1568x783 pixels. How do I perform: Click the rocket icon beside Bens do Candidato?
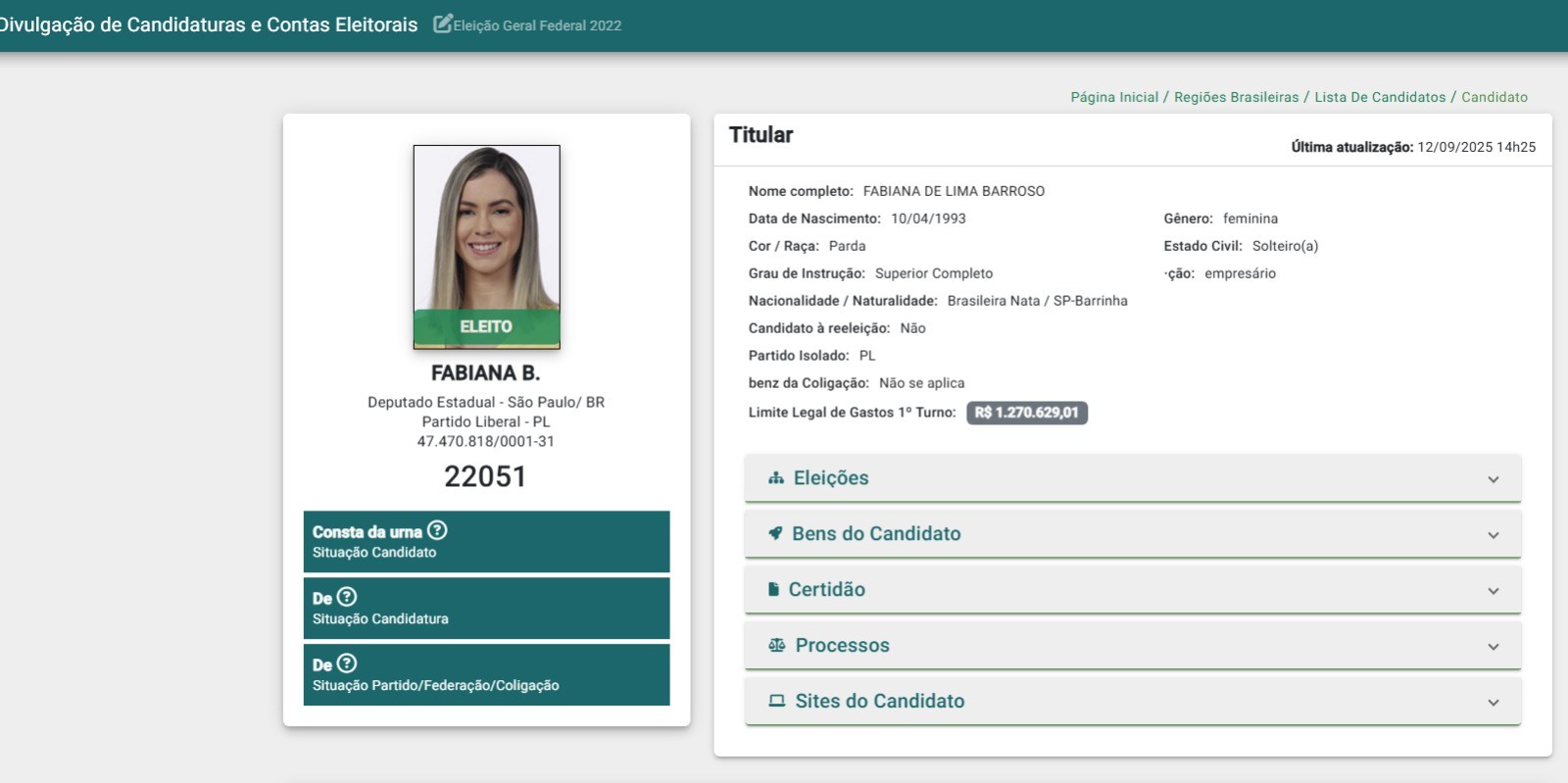(775, 533)
